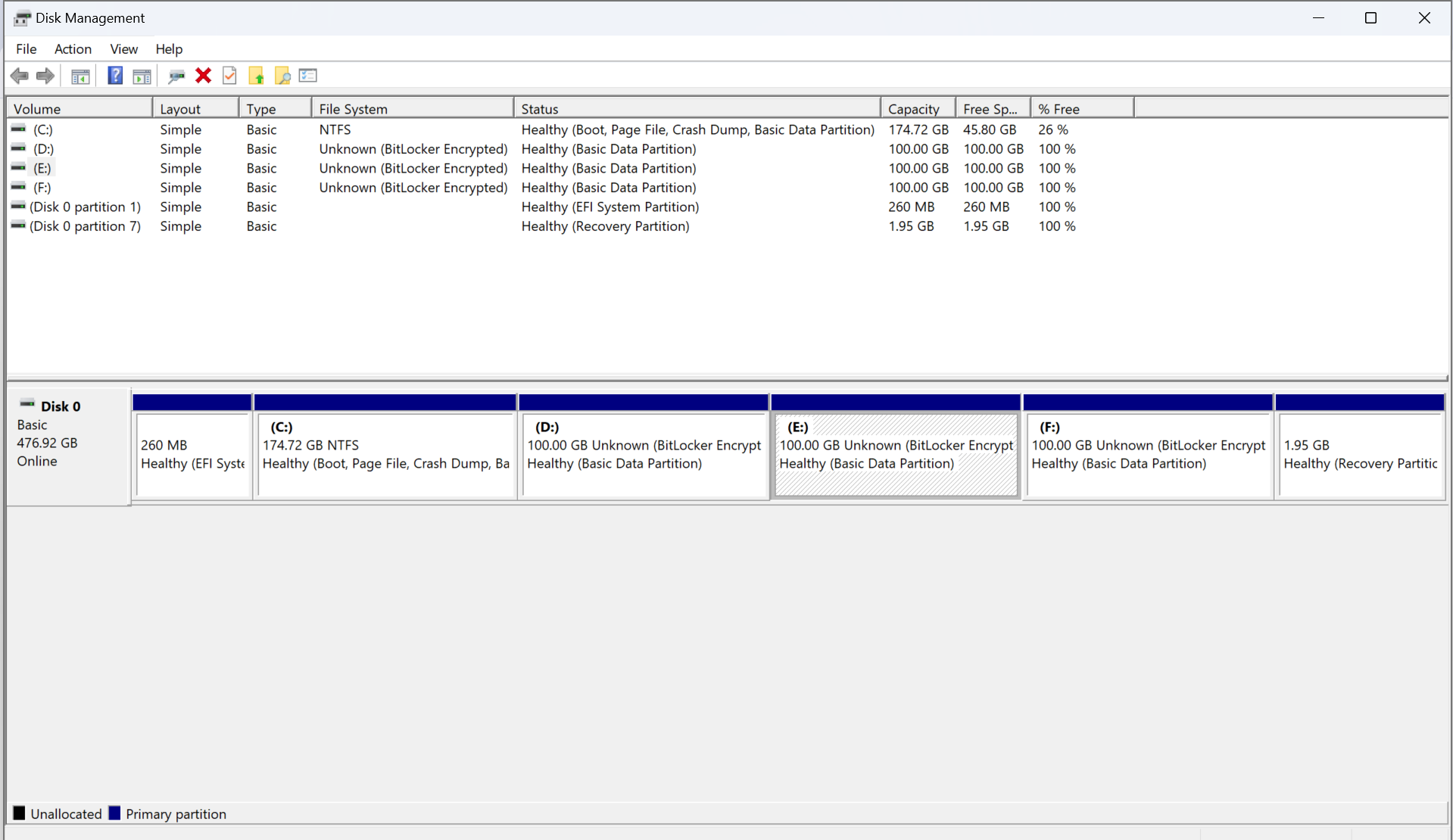Open the View menu

coord(123,49)
